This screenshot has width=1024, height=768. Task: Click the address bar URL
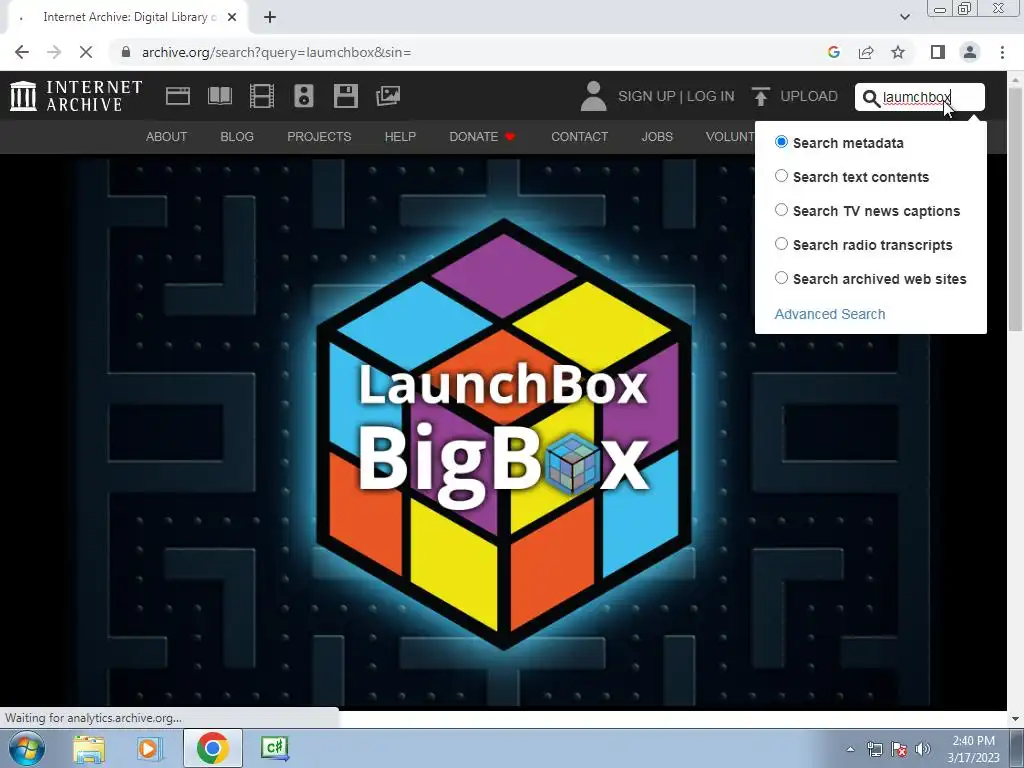[x=276, y=52]
